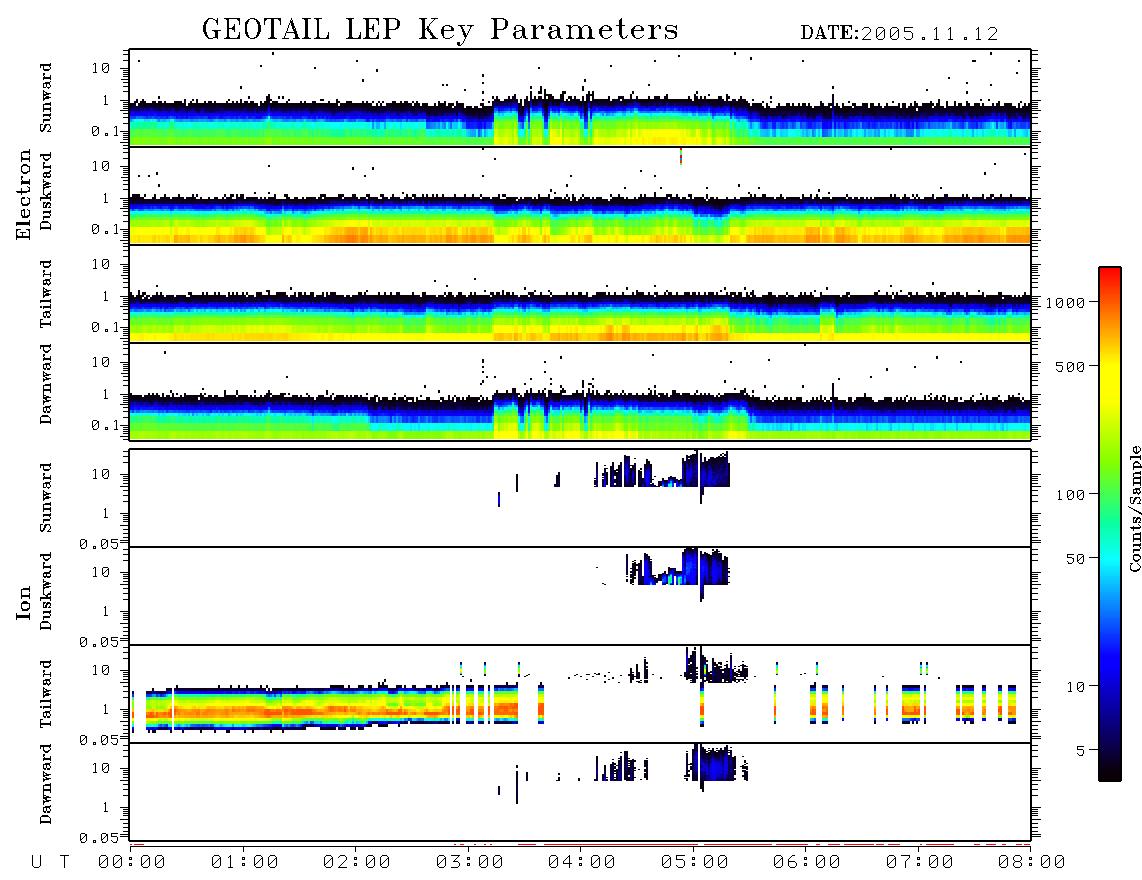Select the '06:00' time tick label
1142x880 pixels.
click(x=807, y=863)
